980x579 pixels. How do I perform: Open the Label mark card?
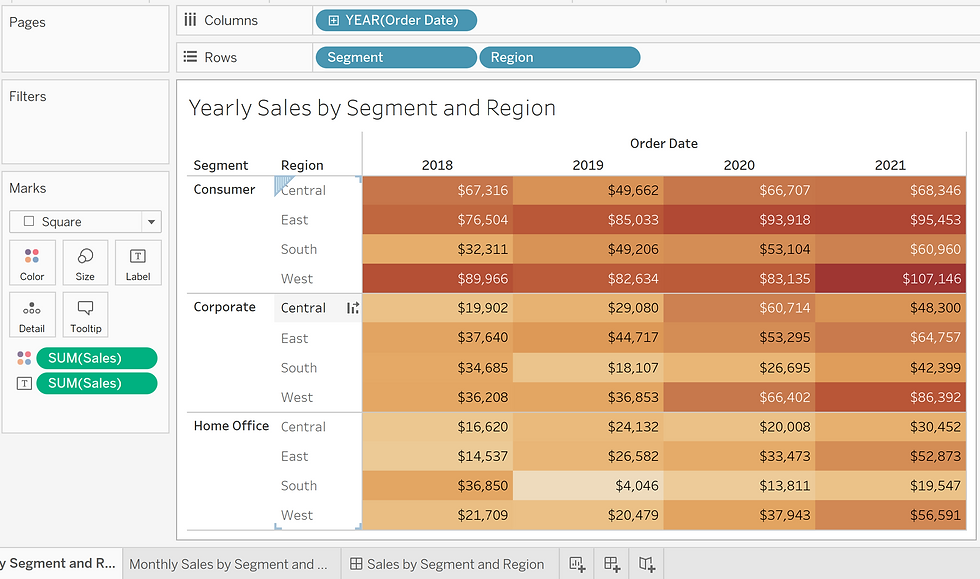[x=138, y=263]
